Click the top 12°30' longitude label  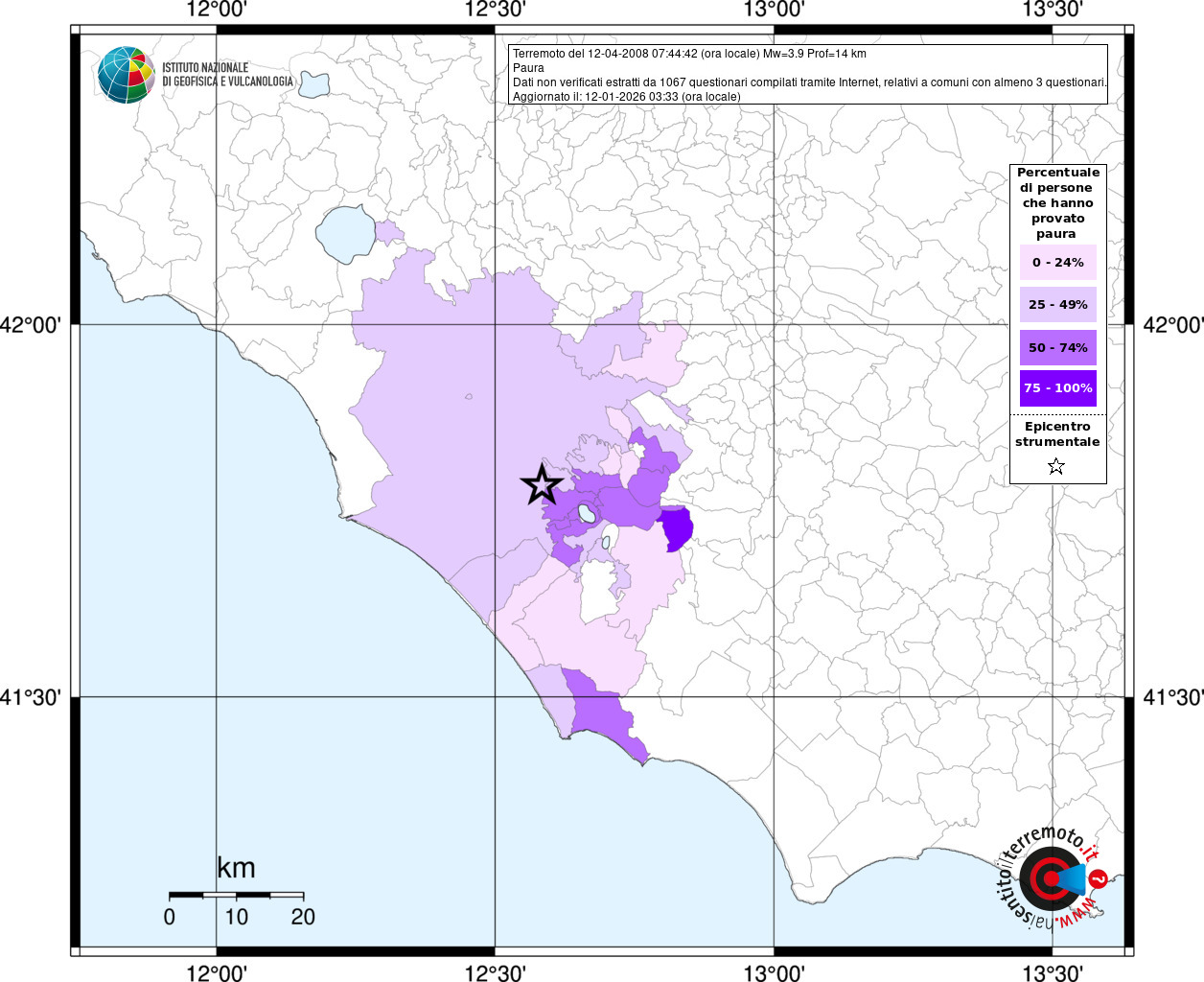tap(495, 11)
